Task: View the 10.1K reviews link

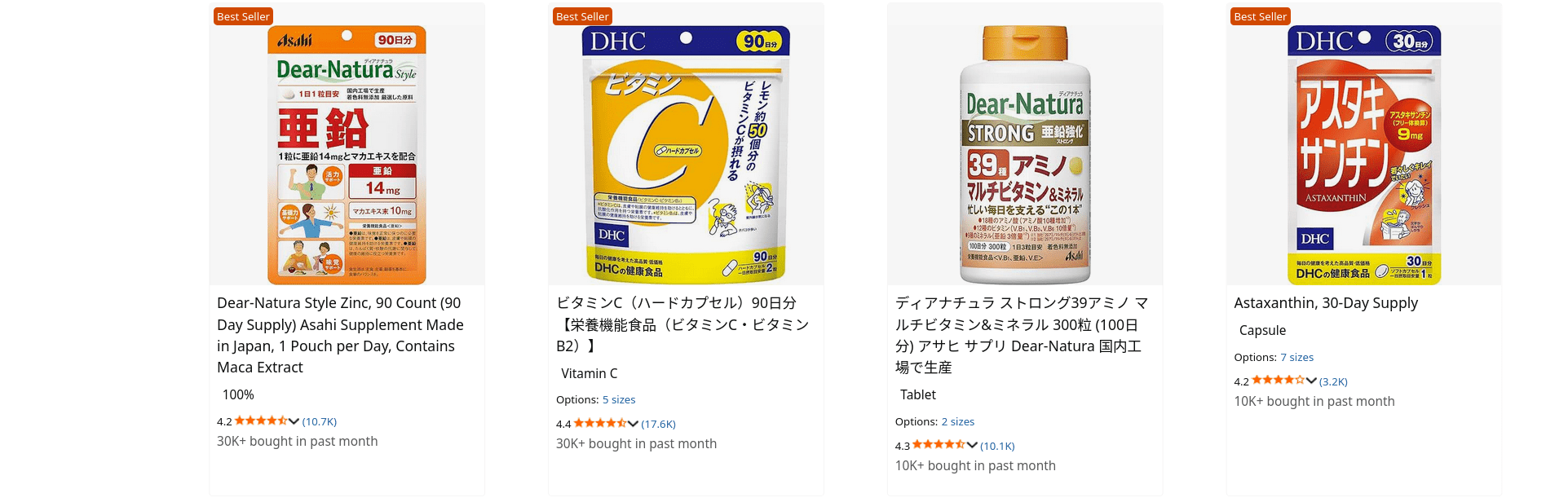Action: coord(997,446)
